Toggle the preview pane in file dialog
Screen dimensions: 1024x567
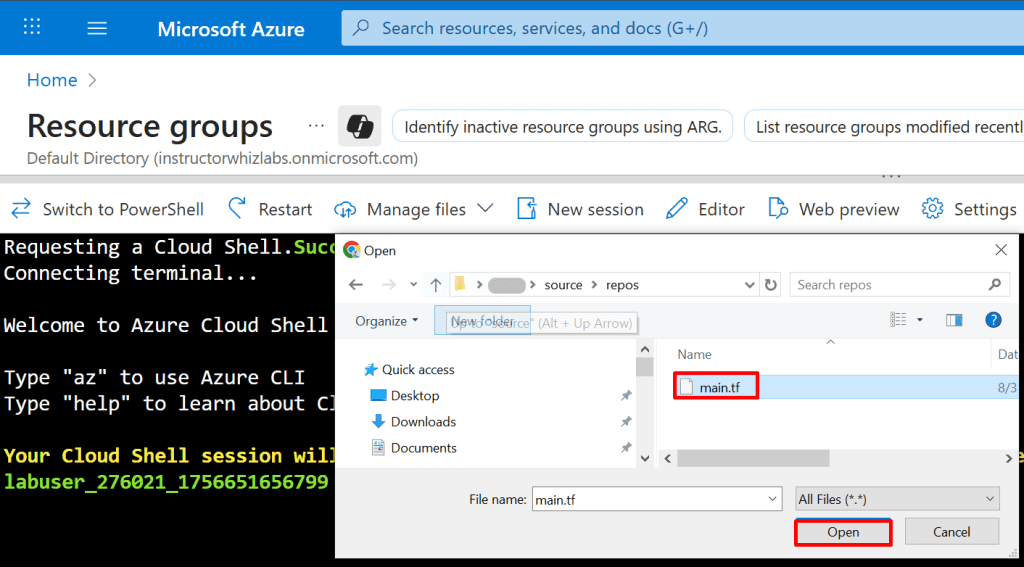point(954,320)
